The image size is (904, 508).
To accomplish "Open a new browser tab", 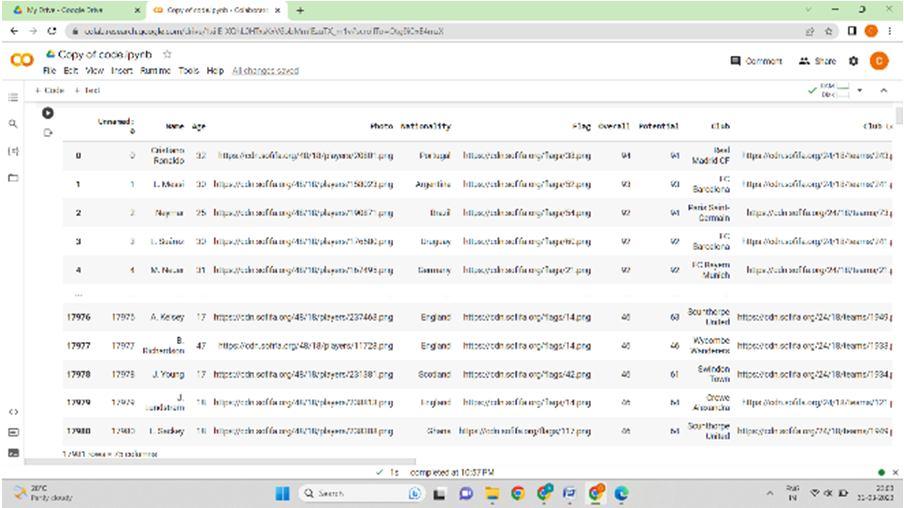I will coord(300,10).
